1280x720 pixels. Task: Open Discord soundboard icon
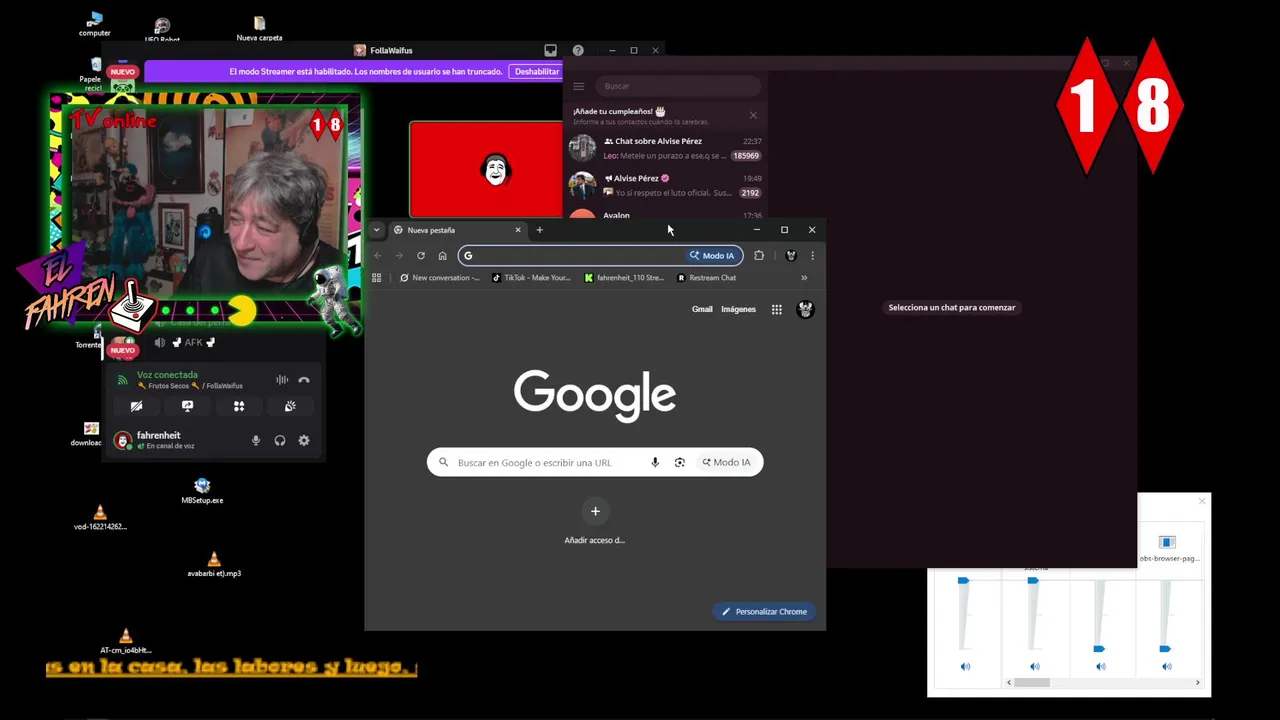[x=290, y=406]
